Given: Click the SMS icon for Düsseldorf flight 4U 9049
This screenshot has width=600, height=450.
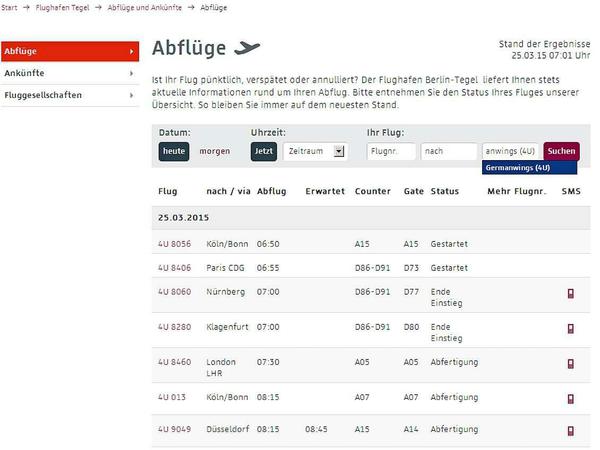Looking at the screenshot, I should [x=571, y=431].
